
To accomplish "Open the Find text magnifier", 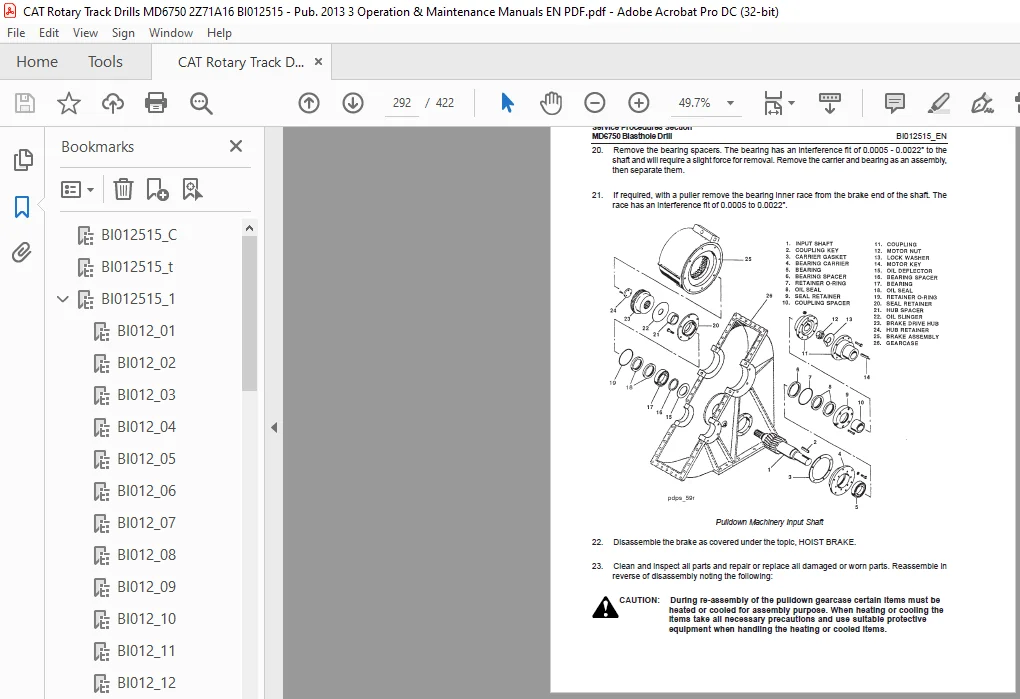I will pyautogui.click(x=201, y=103).
